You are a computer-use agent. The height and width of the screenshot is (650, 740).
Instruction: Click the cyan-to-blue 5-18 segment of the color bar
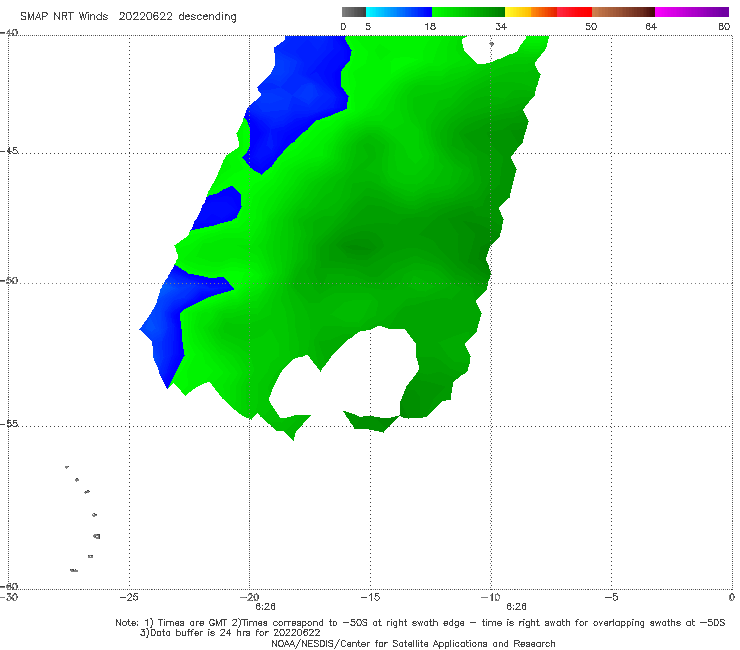click(x=399, y=12)
